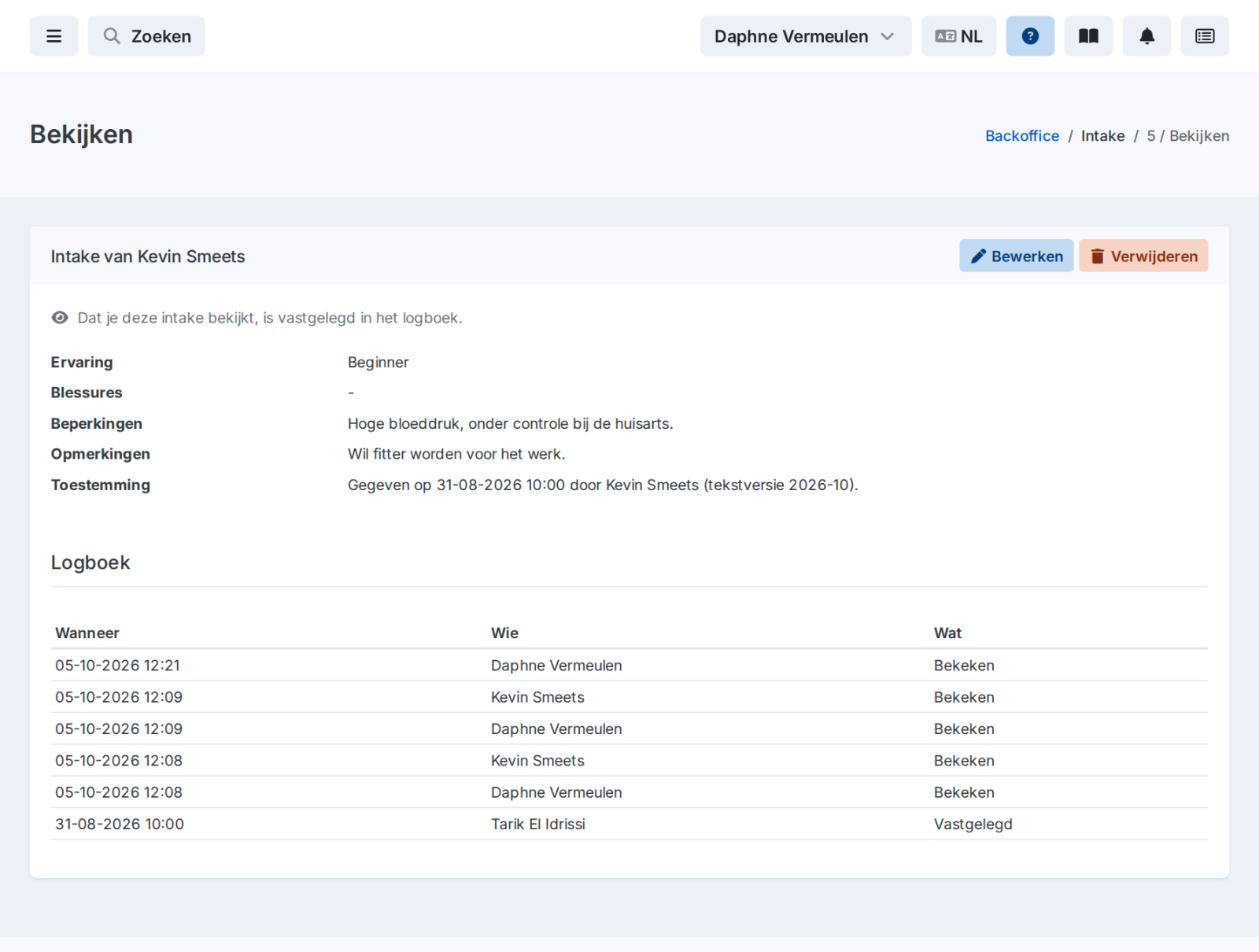Open the hamburger navigation menu

click(54, 36)
